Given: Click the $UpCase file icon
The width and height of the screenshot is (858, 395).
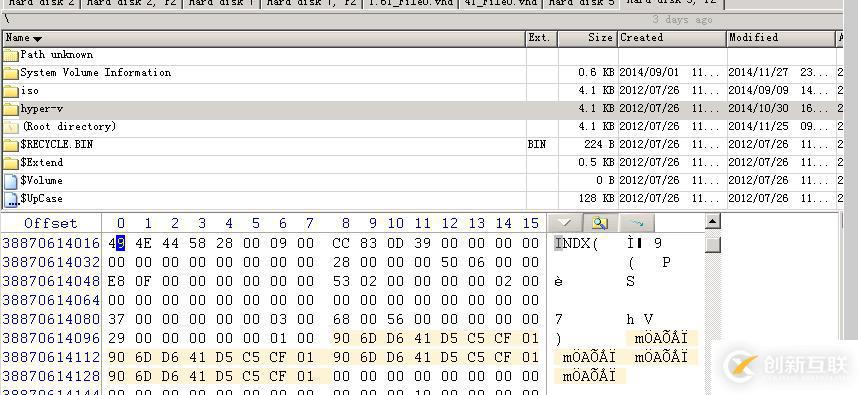Looking at the screenshot, I should pos(10,200).
